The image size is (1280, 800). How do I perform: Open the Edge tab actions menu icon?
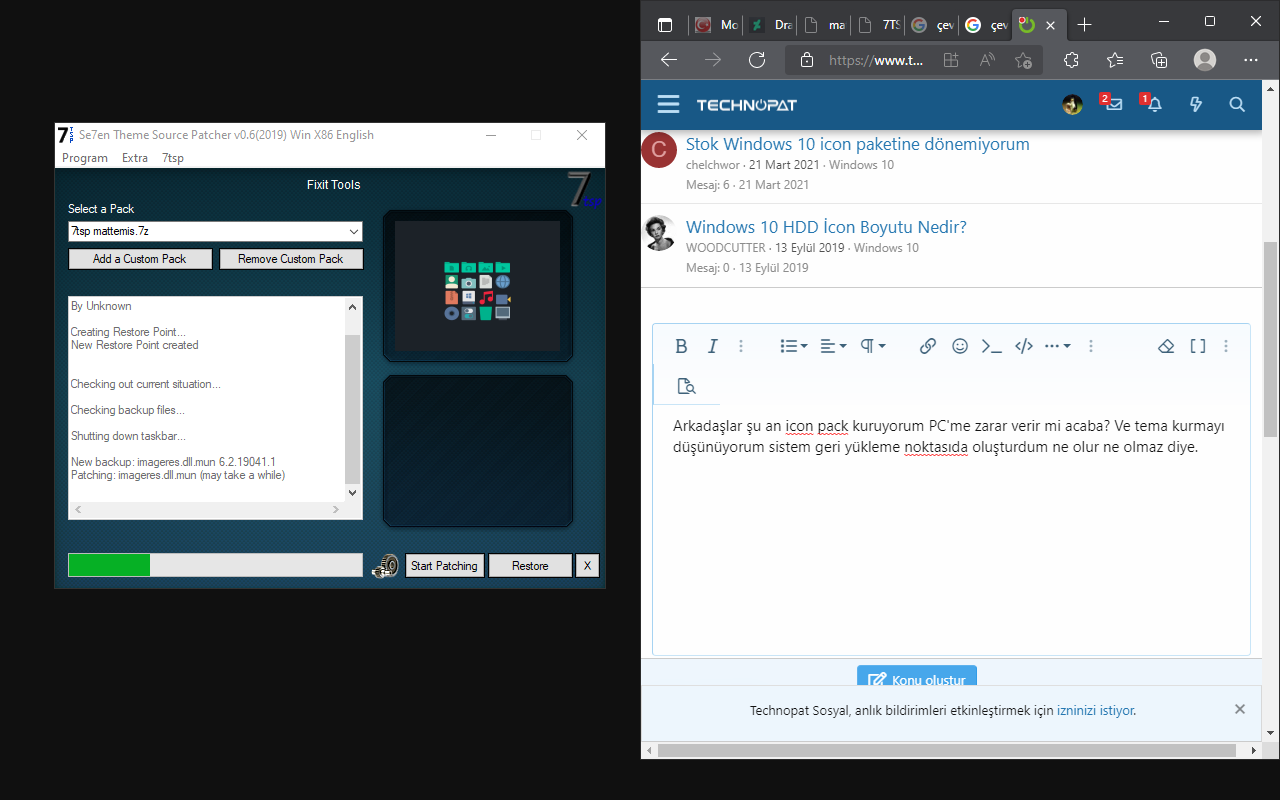point(665,25)
